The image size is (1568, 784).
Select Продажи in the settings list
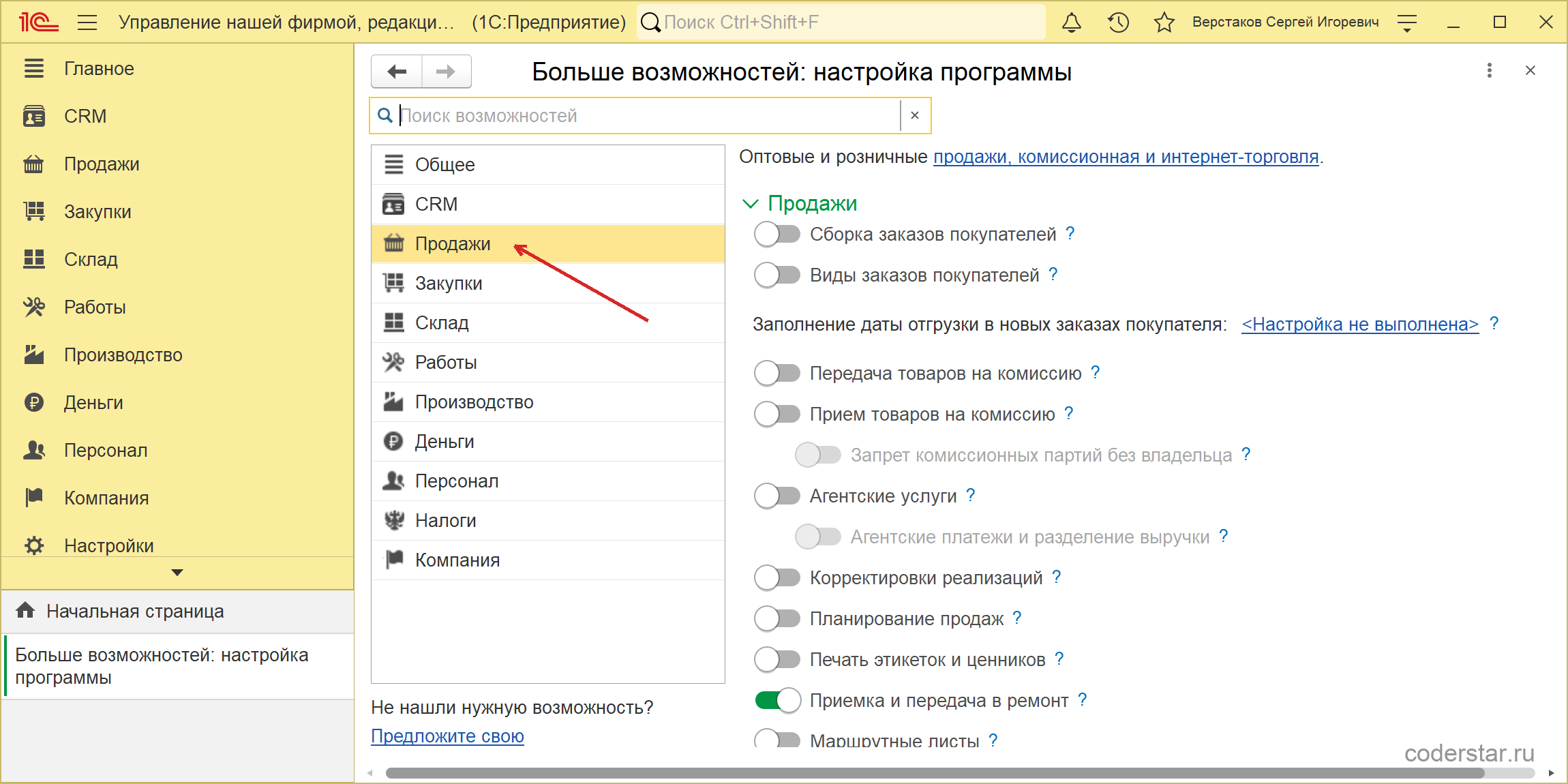[x=547, y=244]
